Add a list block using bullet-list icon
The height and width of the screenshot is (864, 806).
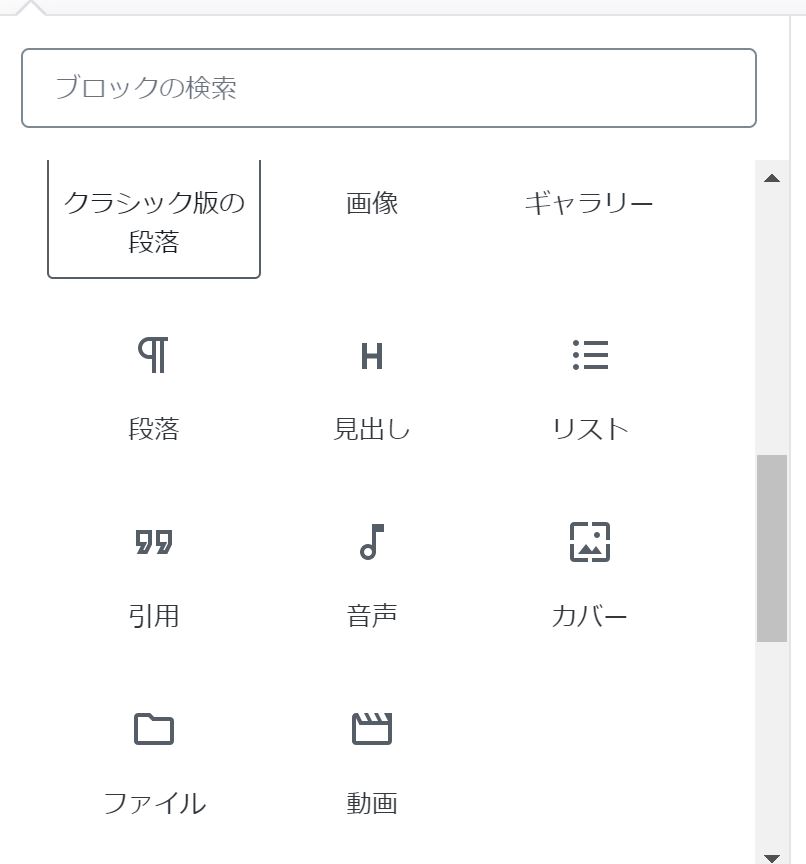[590, 355]
